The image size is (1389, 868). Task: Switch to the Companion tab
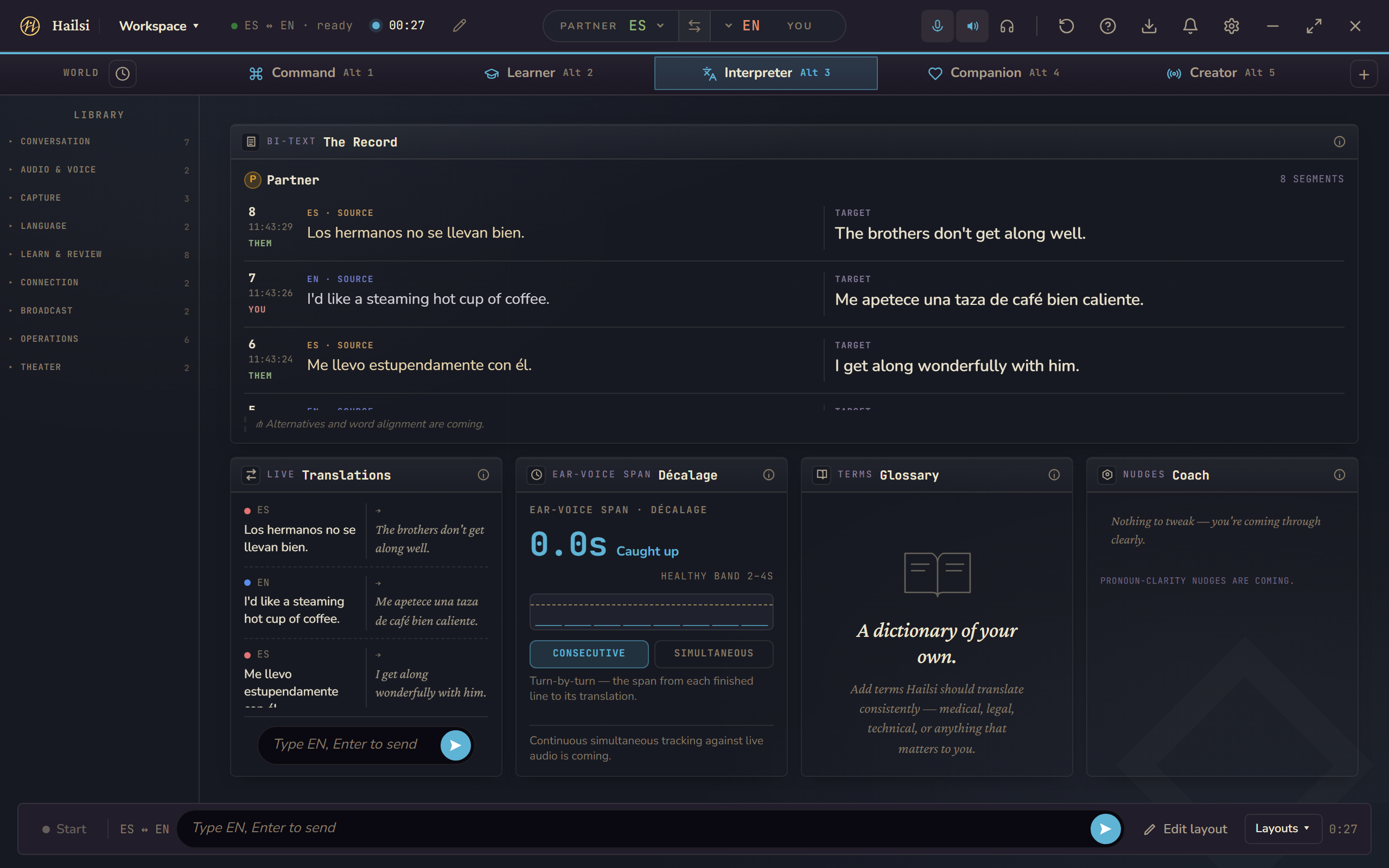(x=993, y=73)
